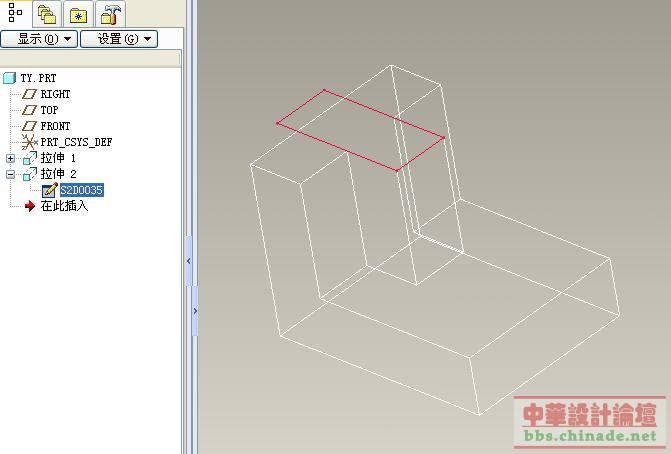Open the 设置(G) dropdown menu
Image resolution: width=671 pixels, height=454 pixels.
119,39
